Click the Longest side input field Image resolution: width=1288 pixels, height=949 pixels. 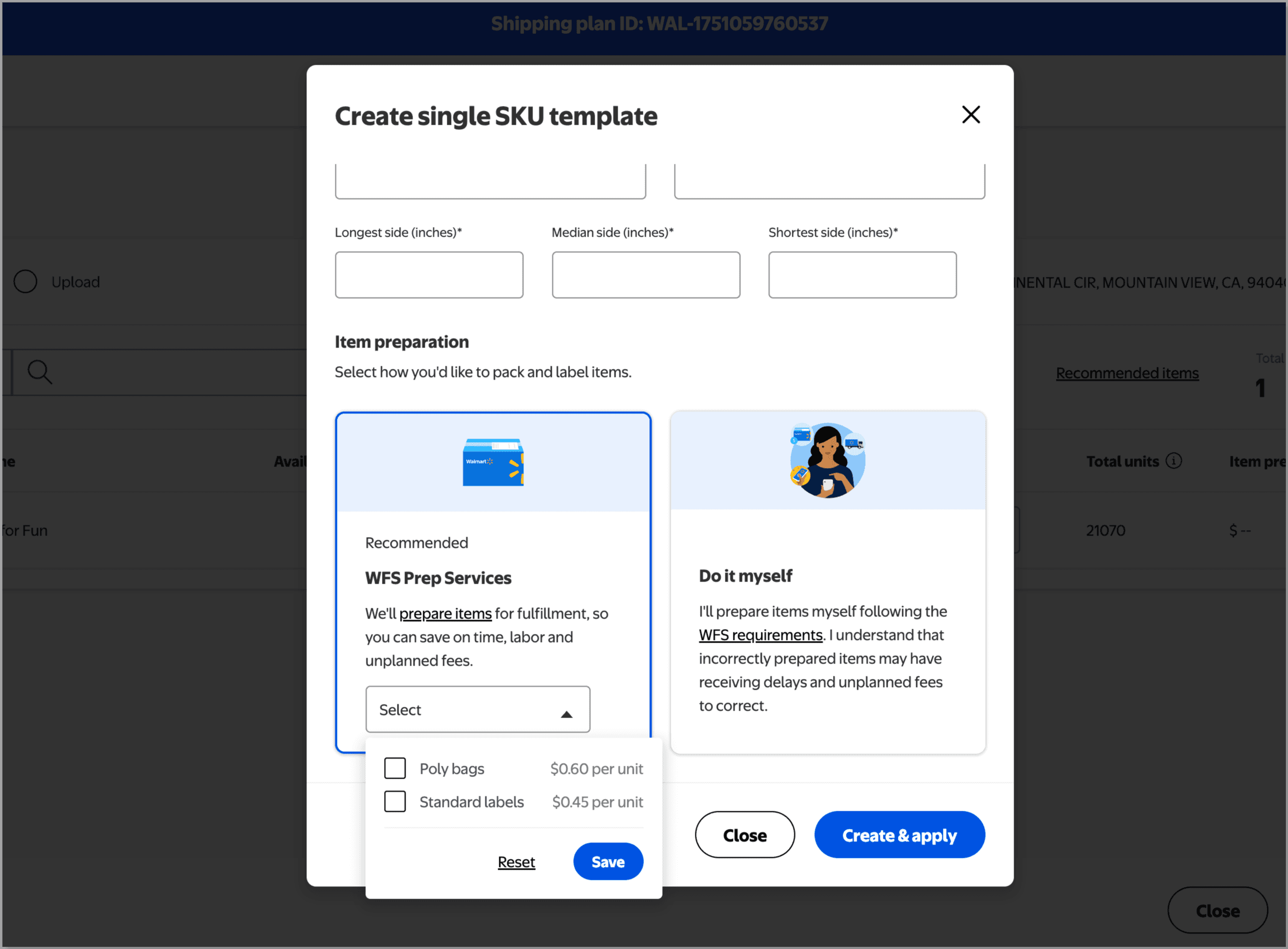tap(429, 275)
